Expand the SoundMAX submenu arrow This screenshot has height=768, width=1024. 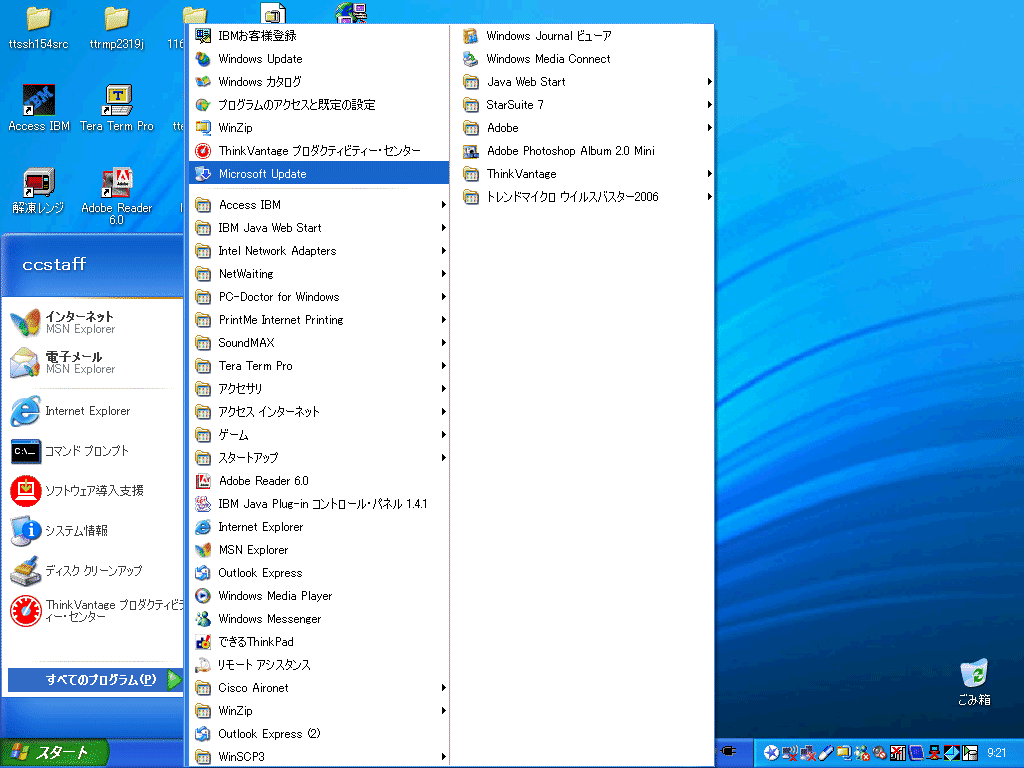443,343
